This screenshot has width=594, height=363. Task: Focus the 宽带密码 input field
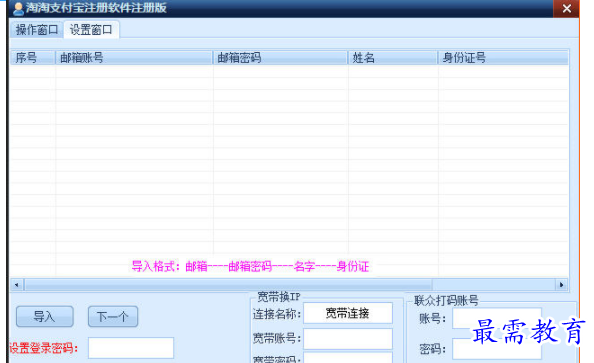(348, 358)
